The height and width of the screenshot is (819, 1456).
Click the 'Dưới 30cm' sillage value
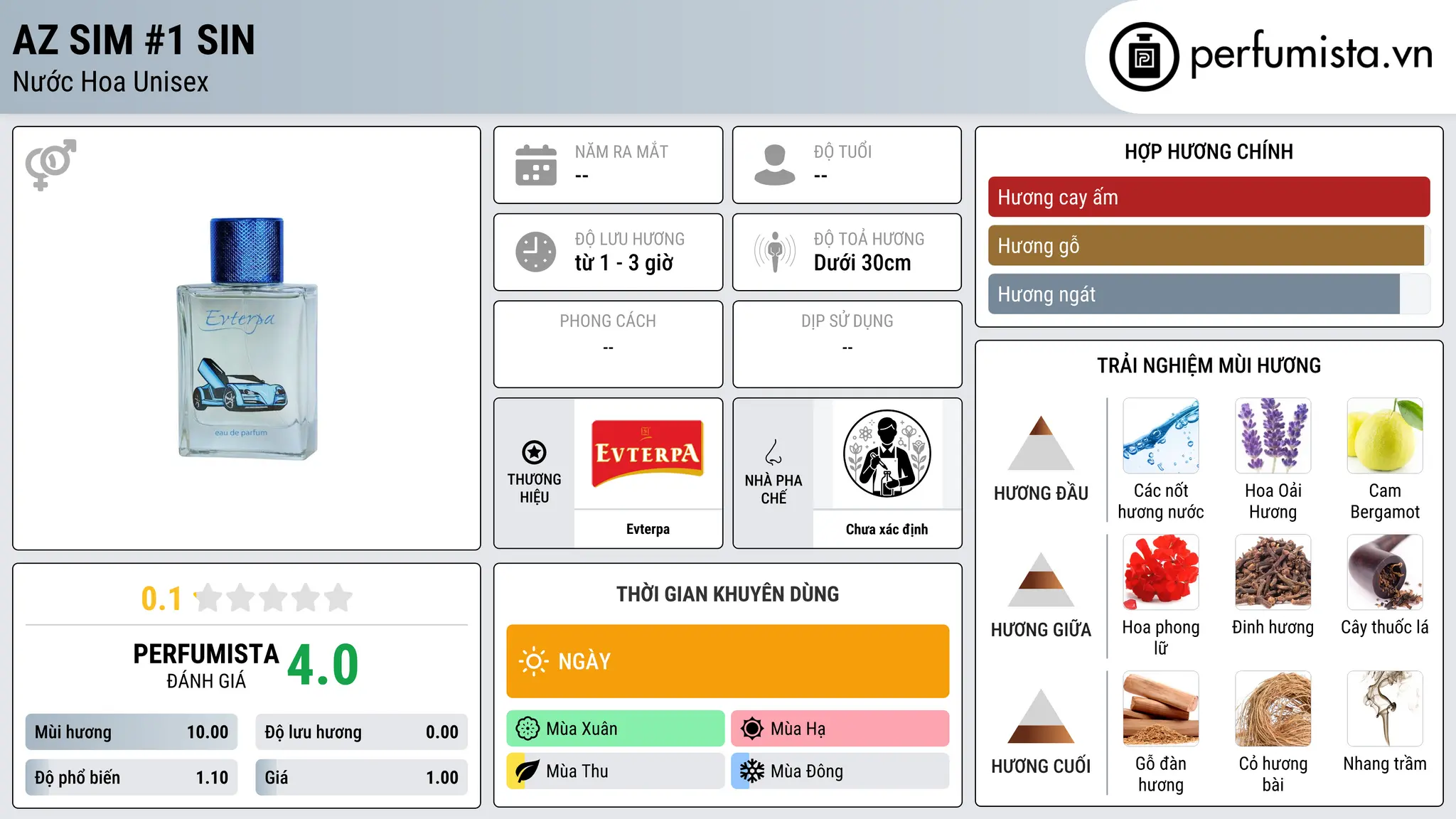point(862,263)
